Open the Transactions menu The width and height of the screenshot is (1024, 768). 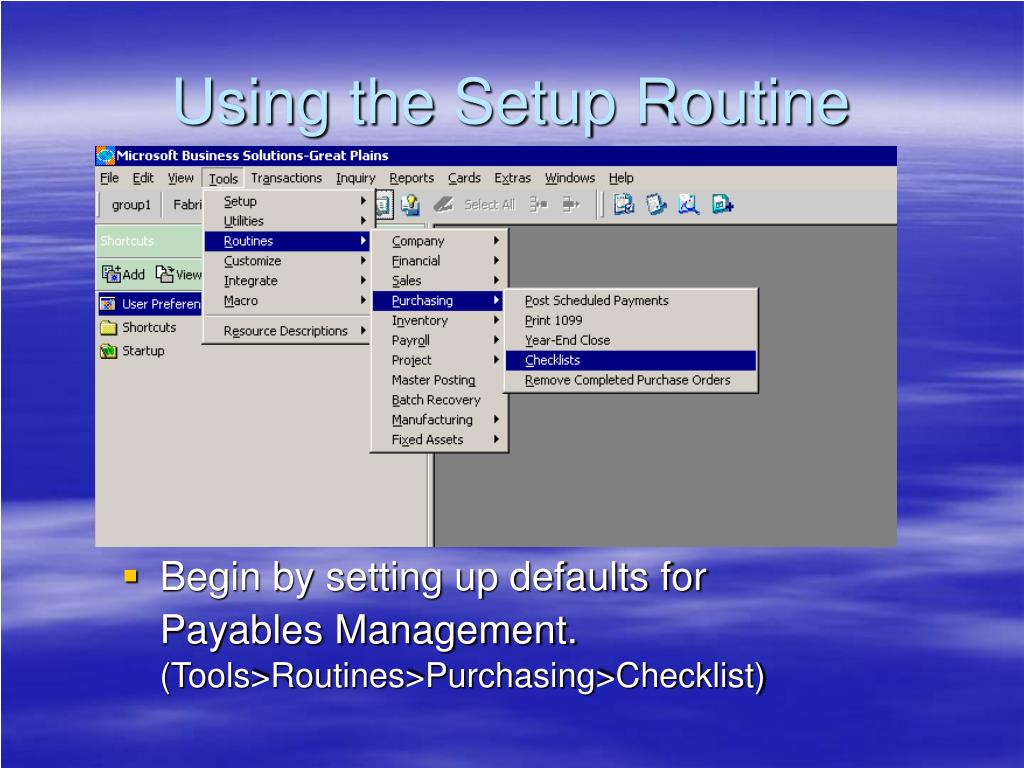[x=286, y=178]
